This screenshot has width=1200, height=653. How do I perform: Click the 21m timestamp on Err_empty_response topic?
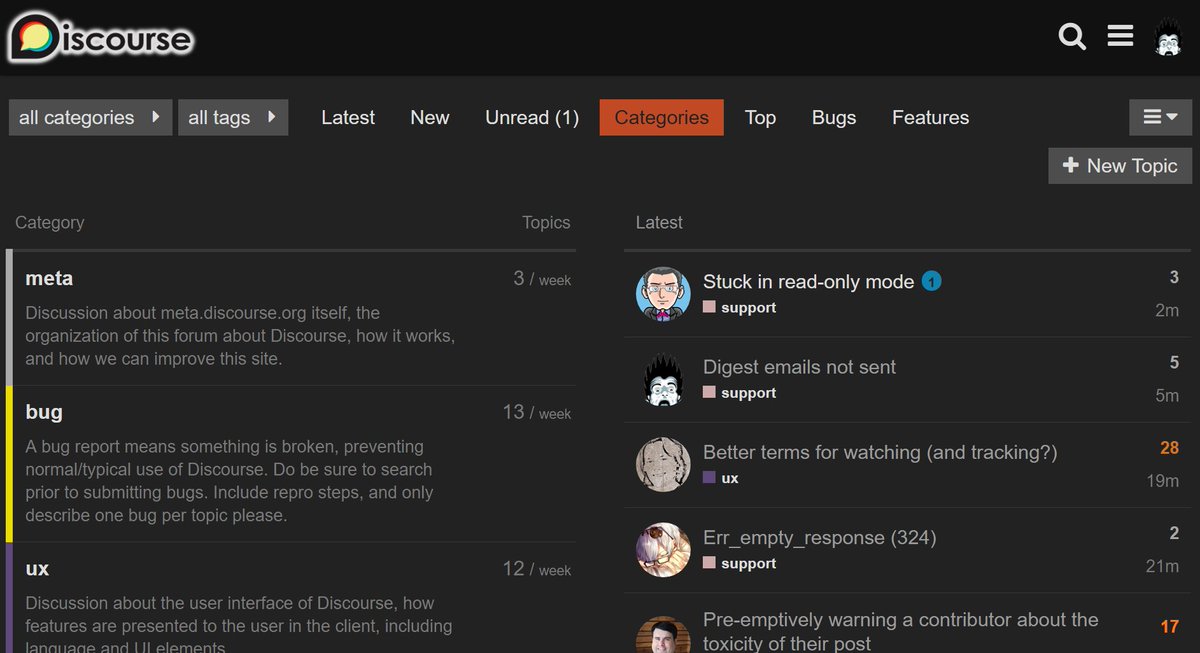(1163, 566)
